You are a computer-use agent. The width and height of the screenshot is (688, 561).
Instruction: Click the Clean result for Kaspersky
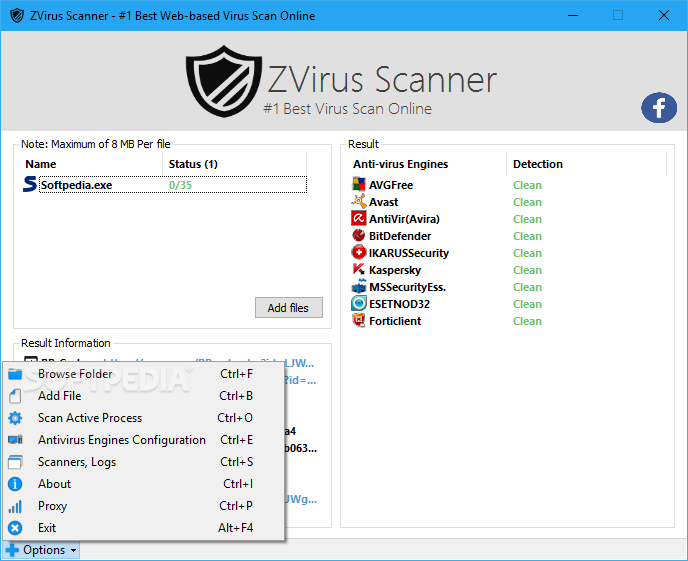527,270
